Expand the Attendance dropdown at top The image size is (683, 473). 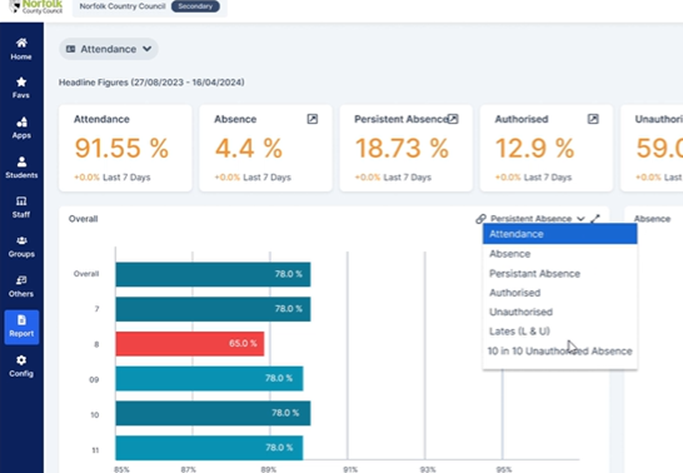click(109, 48)
